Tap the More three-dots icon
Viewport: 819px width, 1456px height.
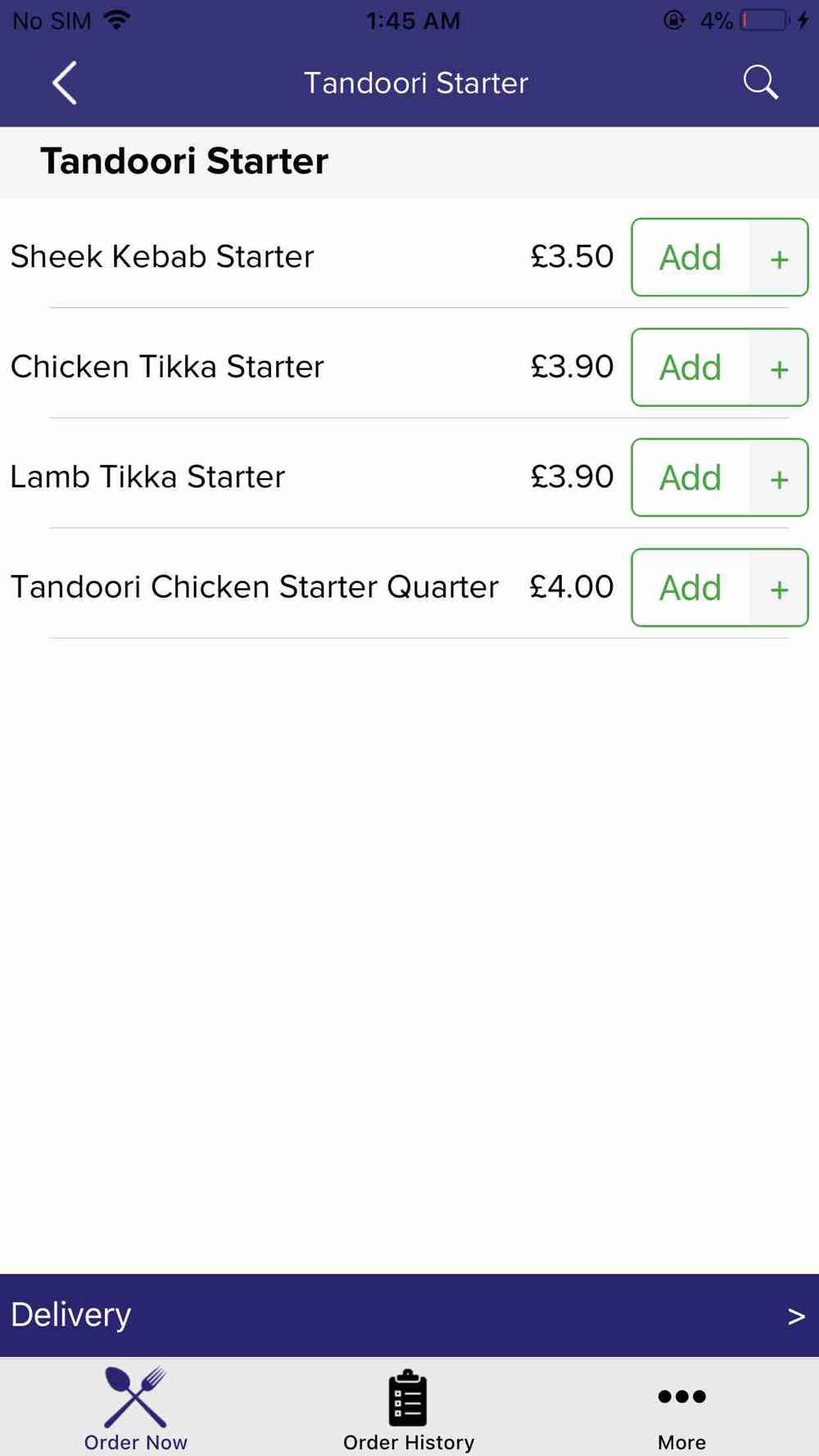click(681, 1396)
